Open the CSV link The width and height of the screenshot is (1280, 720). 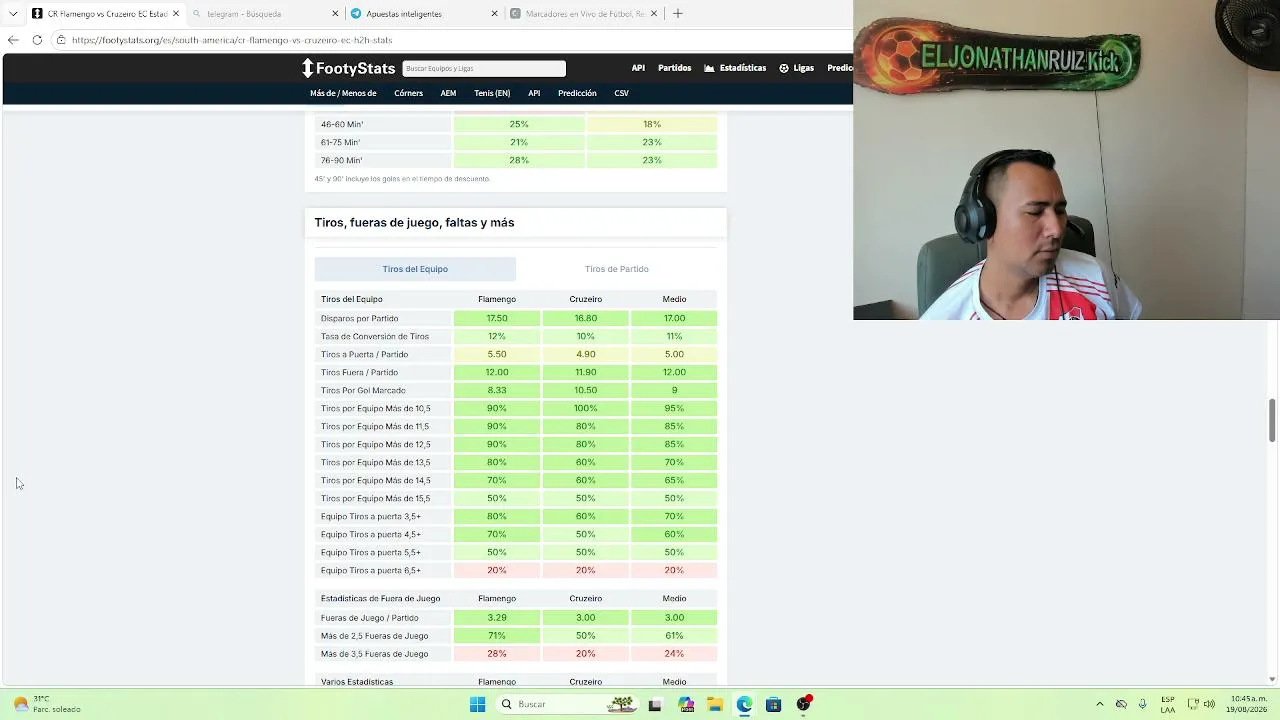622,93
